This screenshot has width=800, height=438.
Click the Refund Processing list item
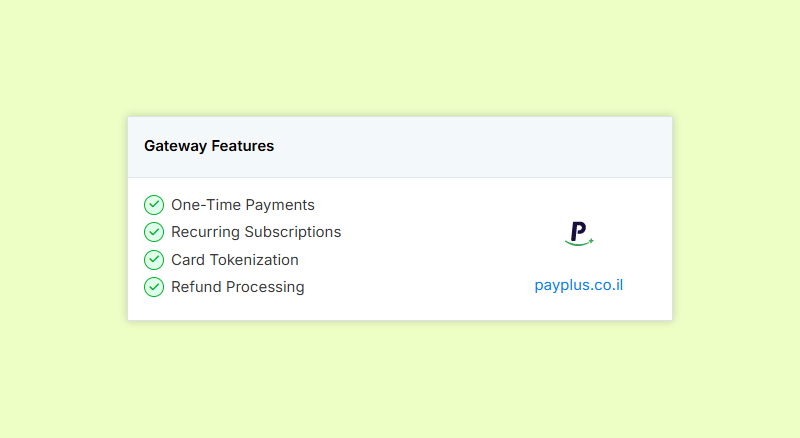point(238,287)
